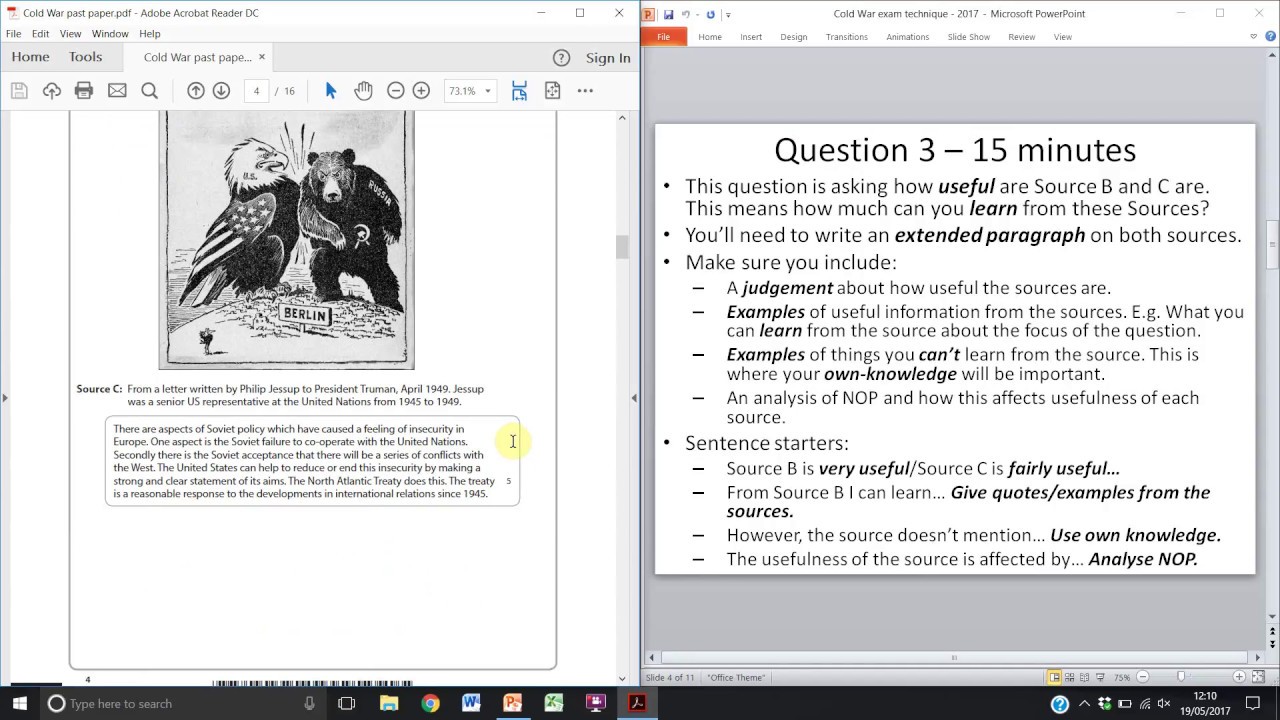The image size is (1280, 720).
Task: Open the PowerPoint File tab
Action: pyautogui.click(x=664, y=37)
